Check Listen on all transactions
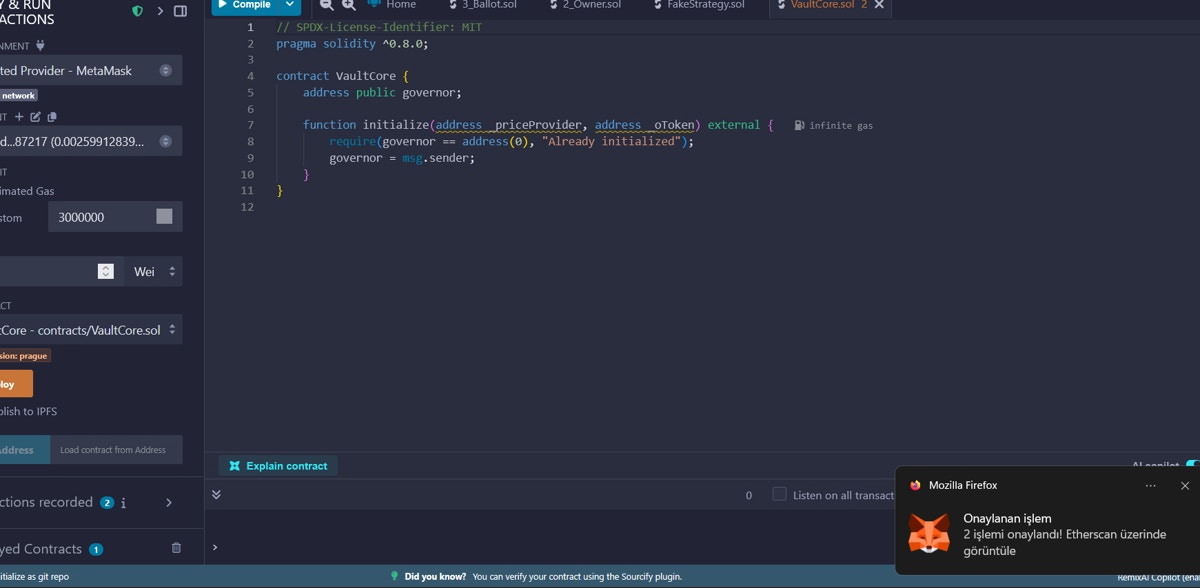 [779, 494]
